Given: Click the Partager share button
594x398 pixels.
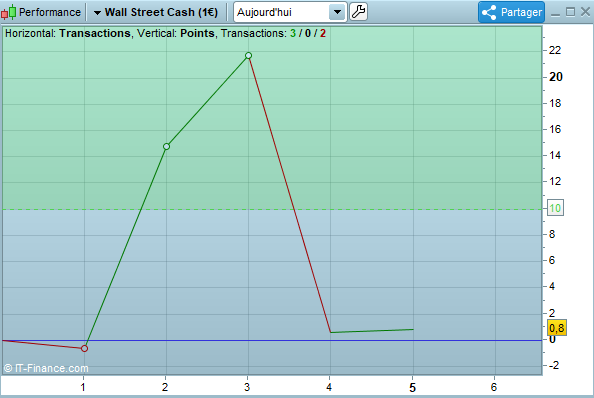Looking at the screenshot, I should click(511, 12).
